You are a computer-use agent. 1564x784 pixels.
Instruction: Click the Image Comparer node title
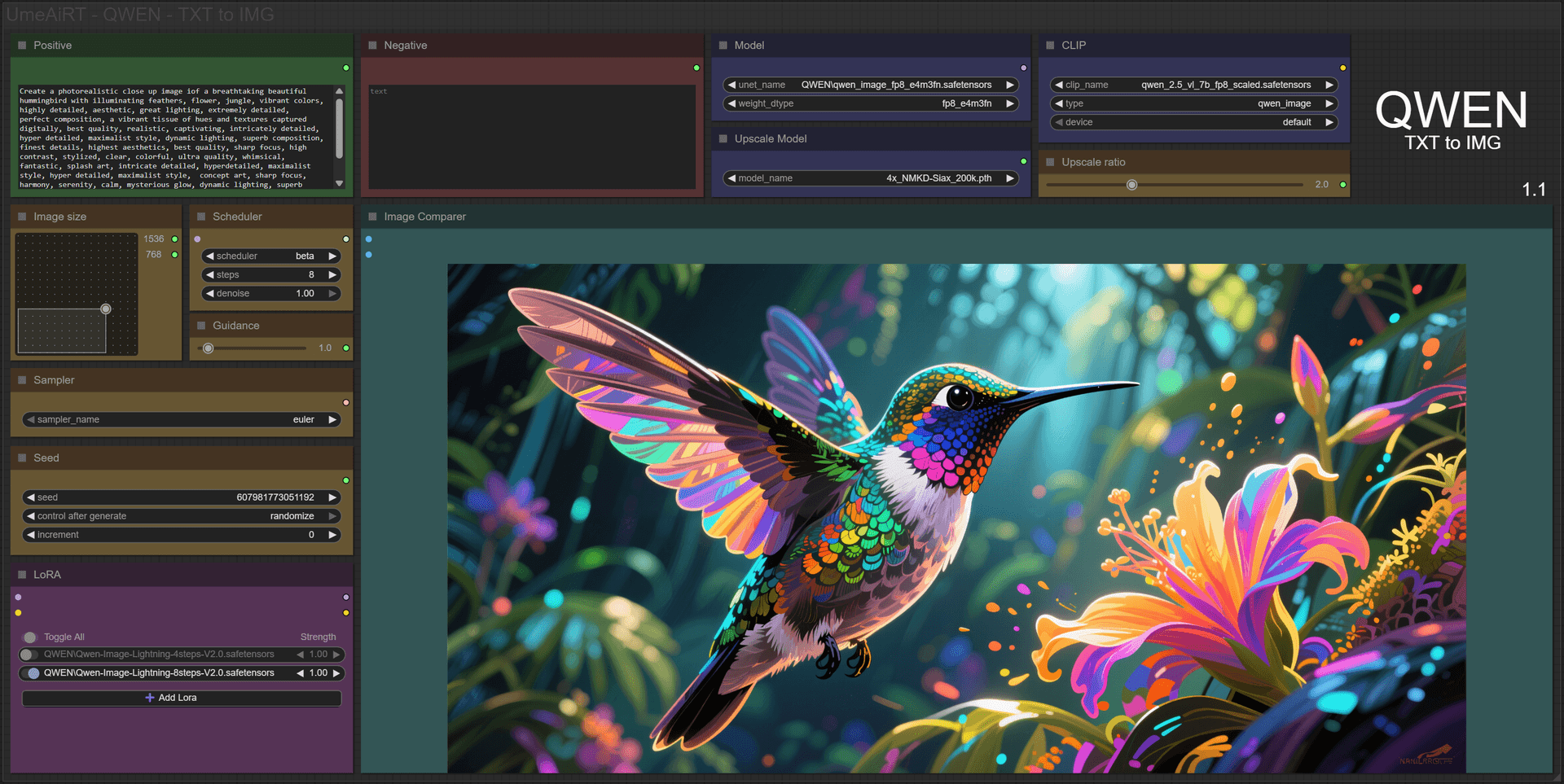(424, 217)
